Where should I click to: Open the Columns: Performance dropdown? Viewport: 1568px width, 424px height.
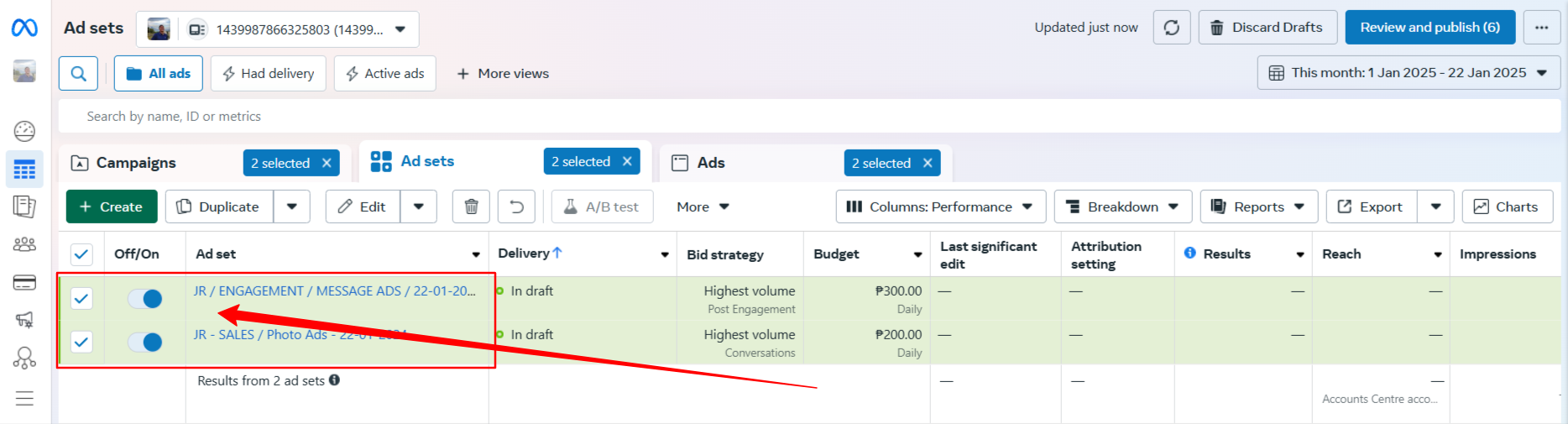tap(940, 207)
